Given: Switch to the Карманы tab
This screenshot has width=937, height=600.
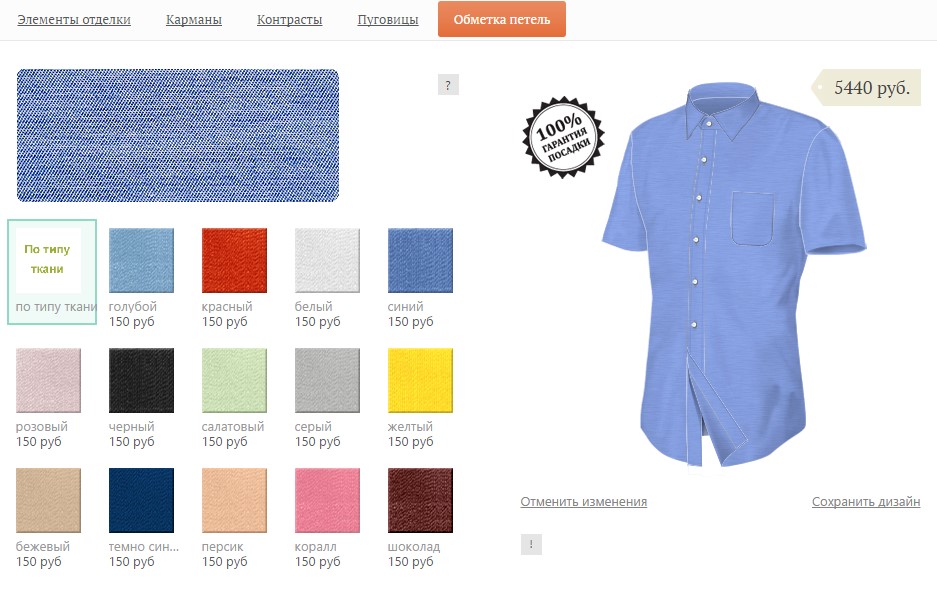Looking at the screenshot, I should 194,20.
